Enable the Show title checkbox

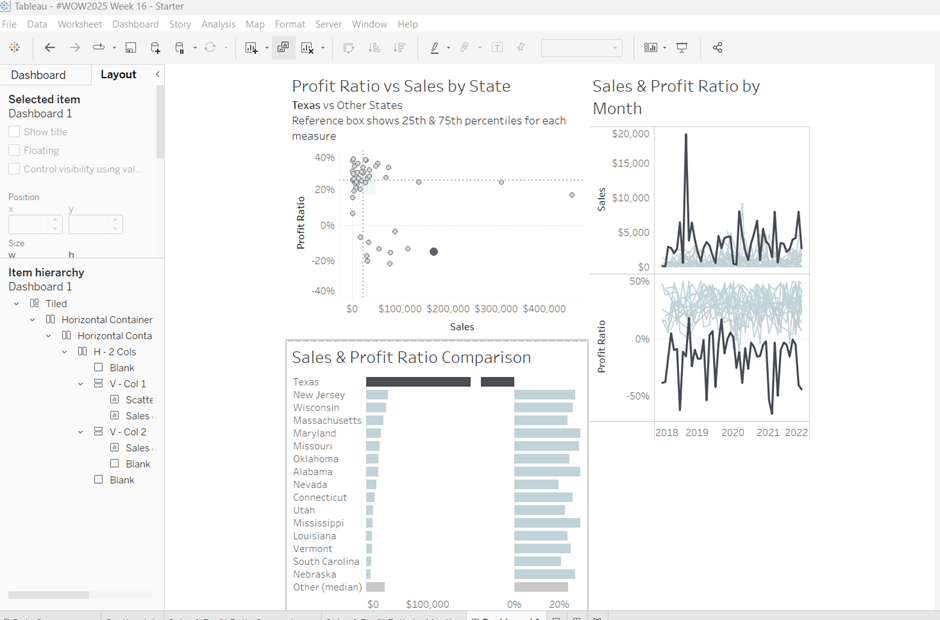point(14,132)
